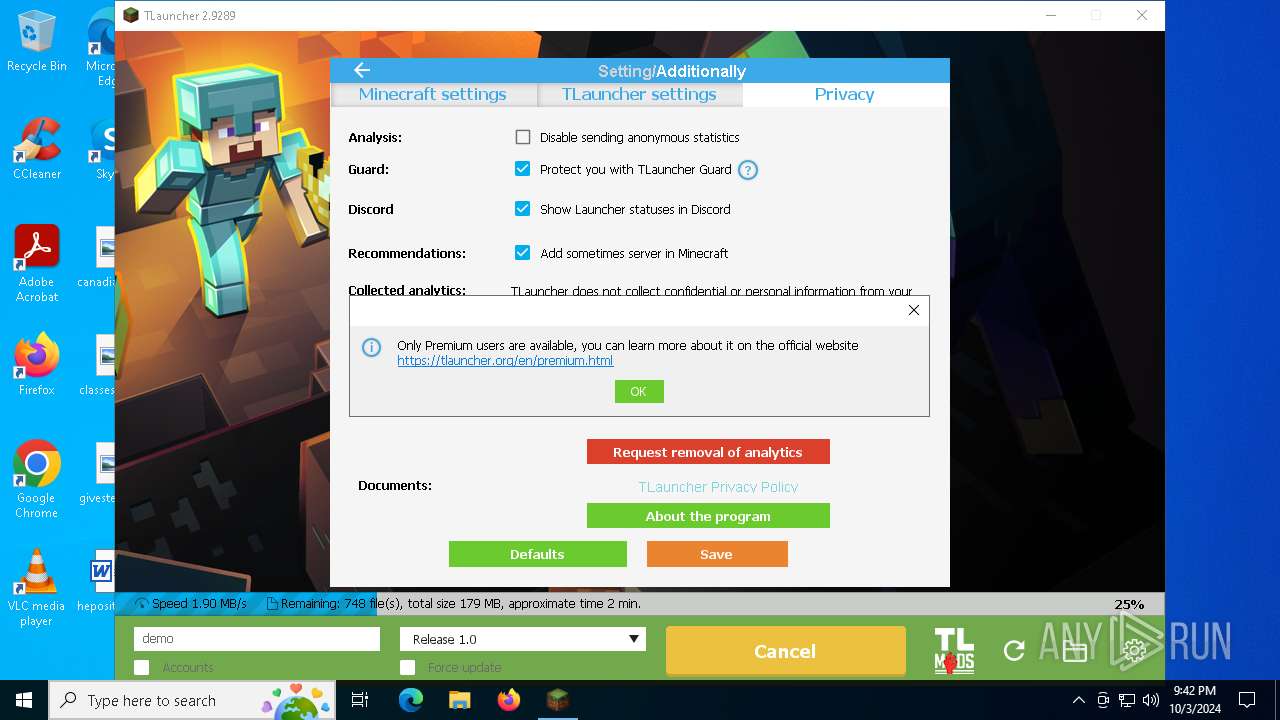Click the download progress bar
The image size is (1280, 720).
(x=640, y=604)
